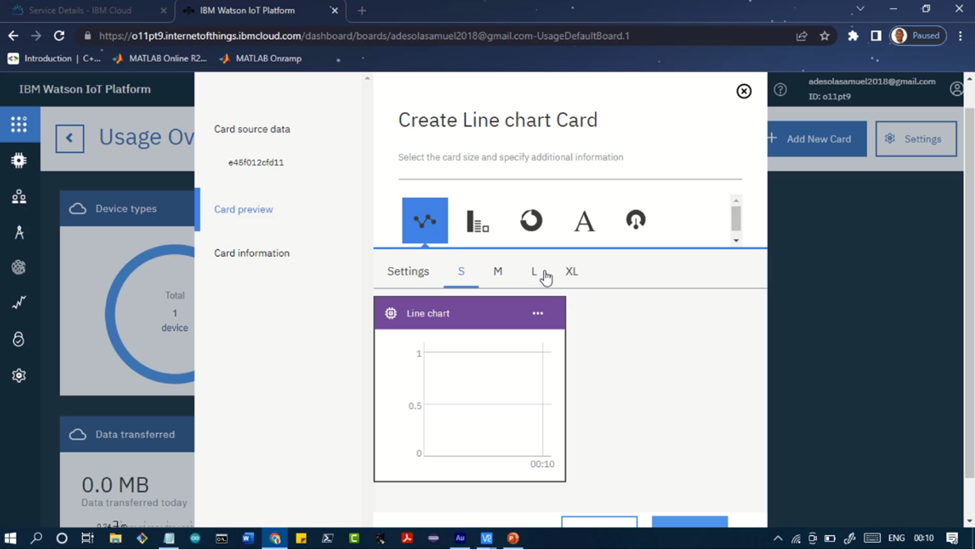The image size is (975, 550).
Task: Close the Create Line chart Card dialog
Action: coord(744,91)
